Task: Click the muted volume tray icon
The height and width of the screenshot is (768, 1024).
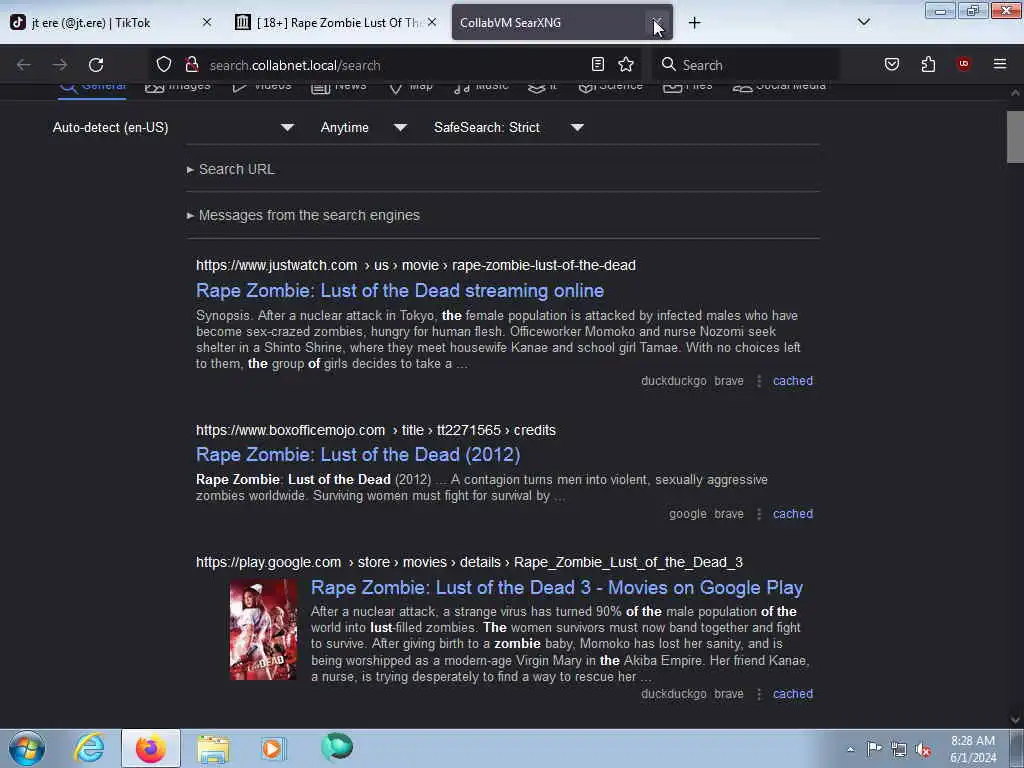Action: [x=923, y=750]
